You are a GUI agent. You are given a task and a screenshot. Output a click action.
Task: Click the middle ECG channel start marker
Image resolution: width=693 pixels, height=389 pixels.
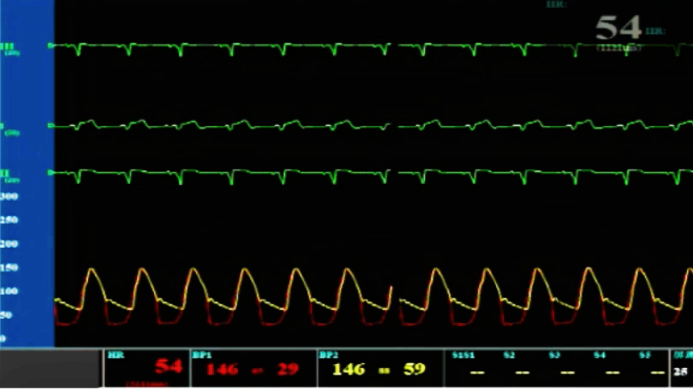click(51, 126)
